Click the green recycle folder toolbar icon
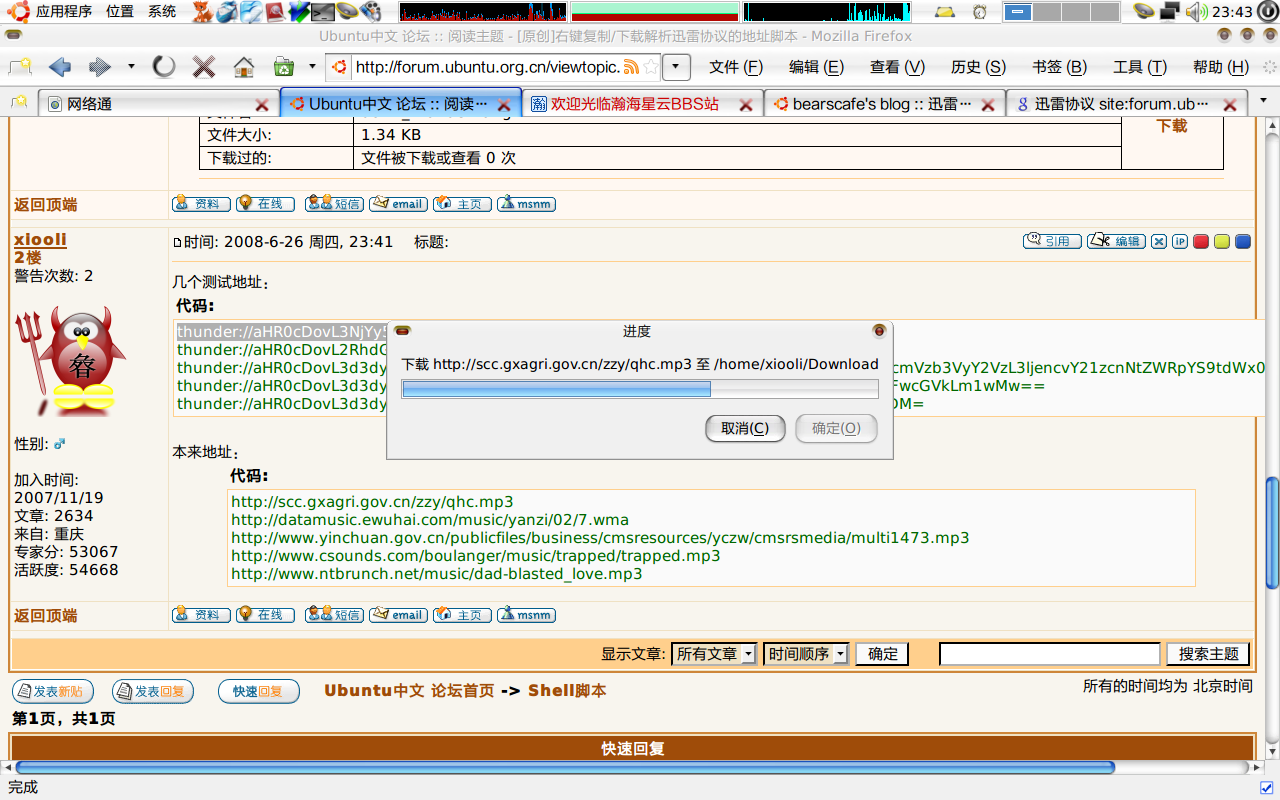This screenshot has width=1280, height=800. 284,67
